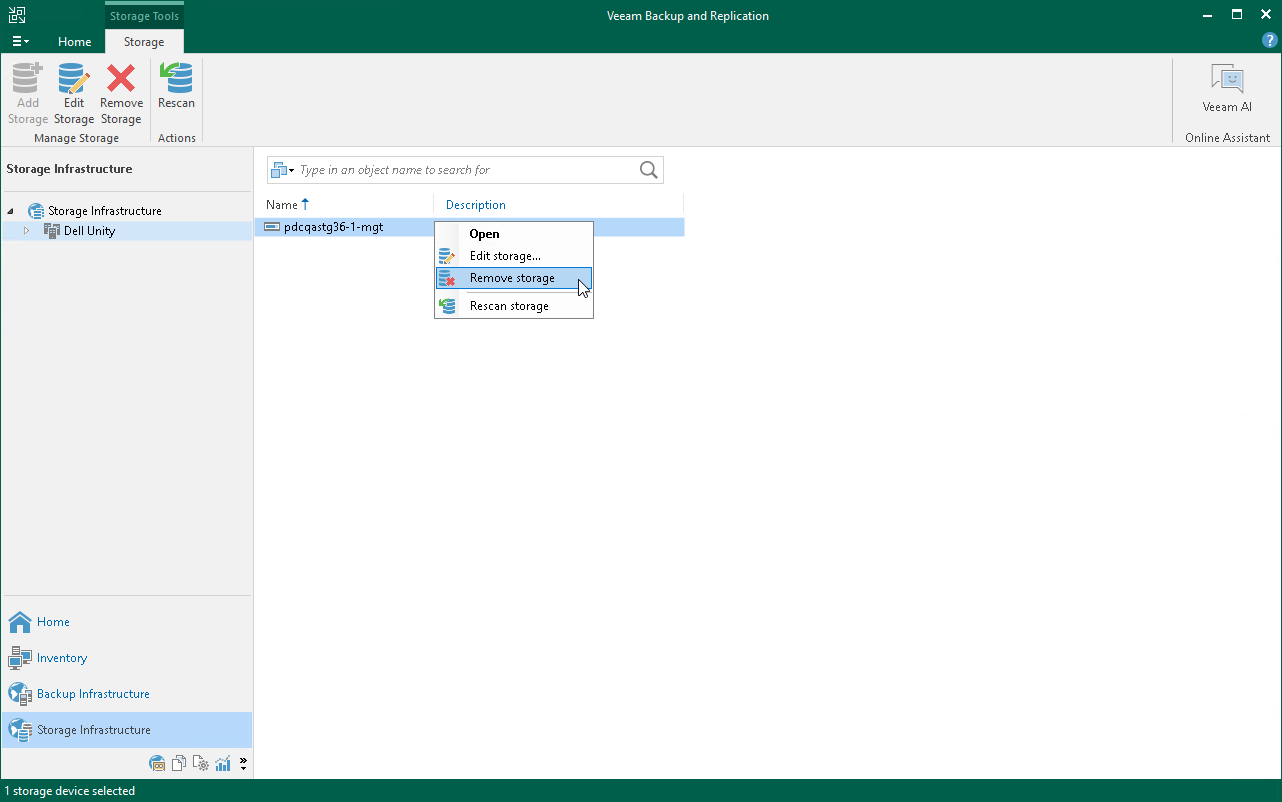Open the Storage Infrastructure view in the bottom navigation
Image resolution: width=1282 pixels, height=802 pixels.
coord(126,730)
